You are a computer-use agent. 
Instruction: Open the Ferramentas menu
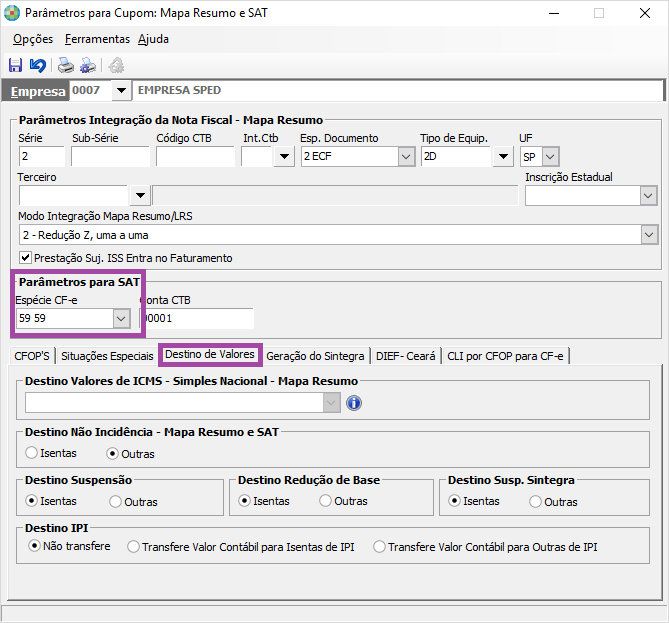point(97,39)
